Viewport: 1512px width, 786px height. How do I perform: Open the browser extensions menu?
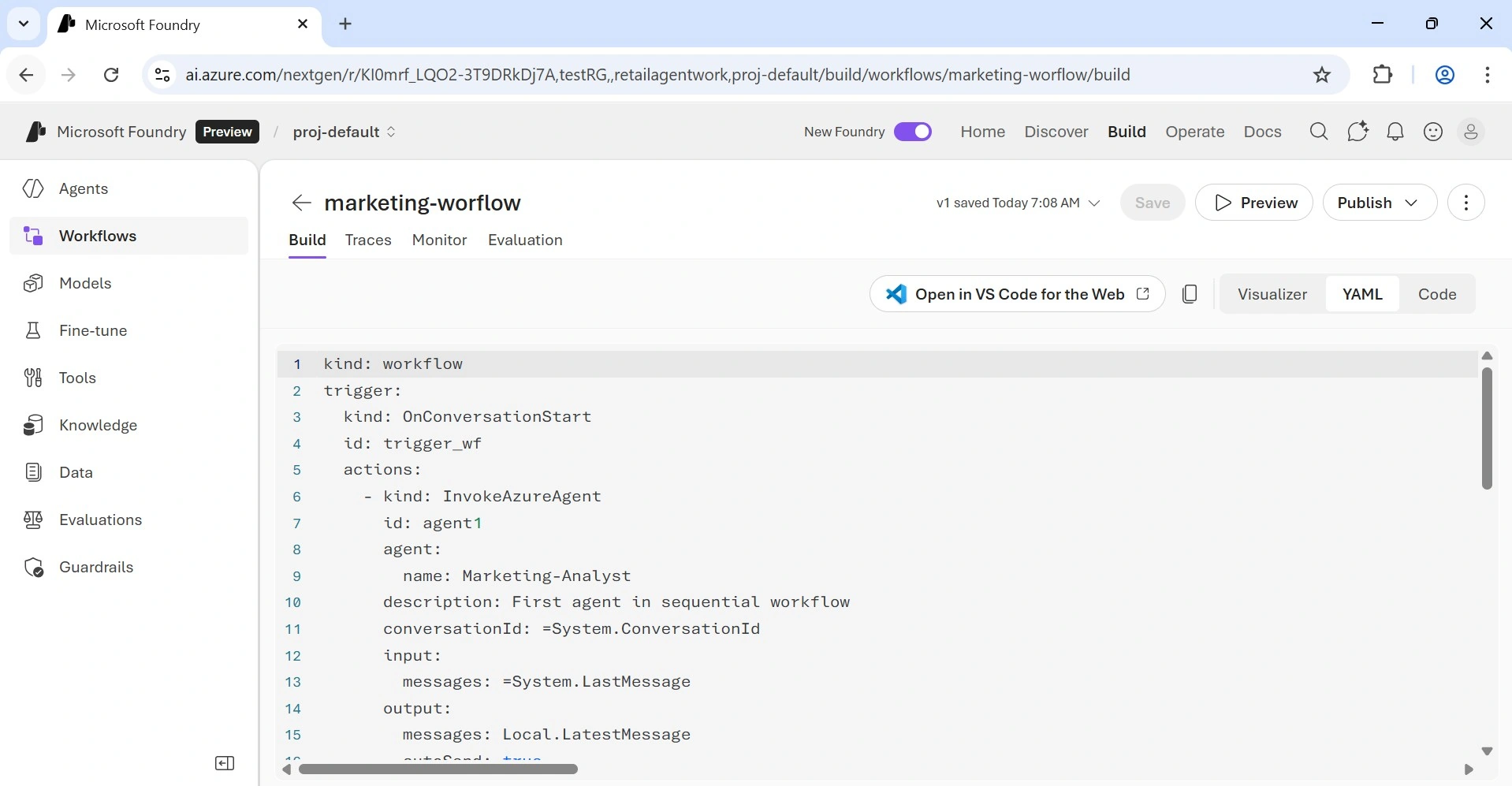click(1383, 75)
